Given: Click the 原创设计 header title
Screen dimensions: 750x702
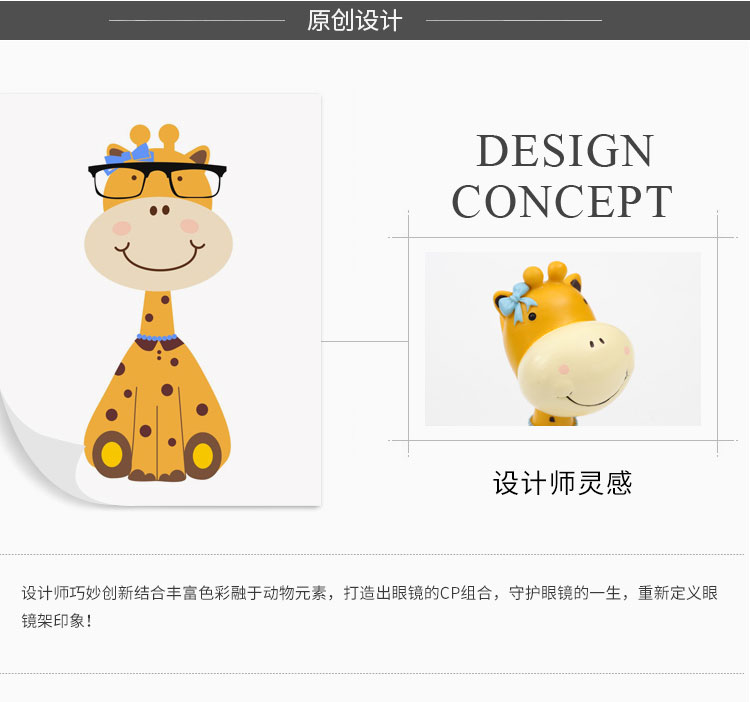Looking at the screenshot, I should 354,21.
